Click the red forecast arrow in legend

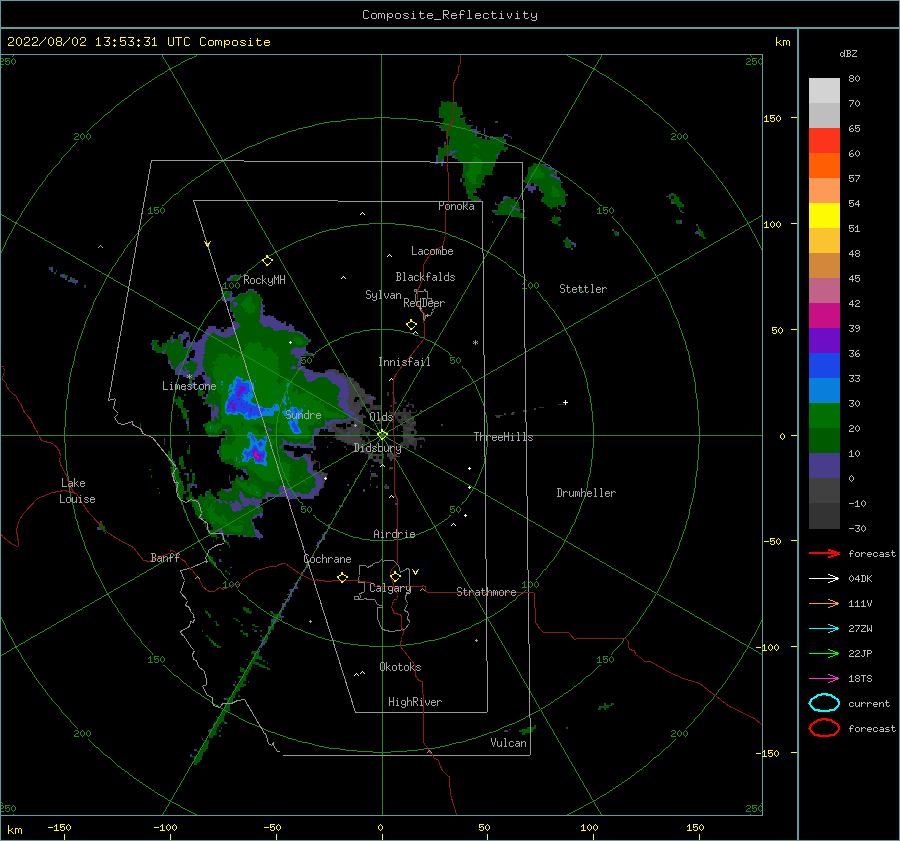pos(824,553)
